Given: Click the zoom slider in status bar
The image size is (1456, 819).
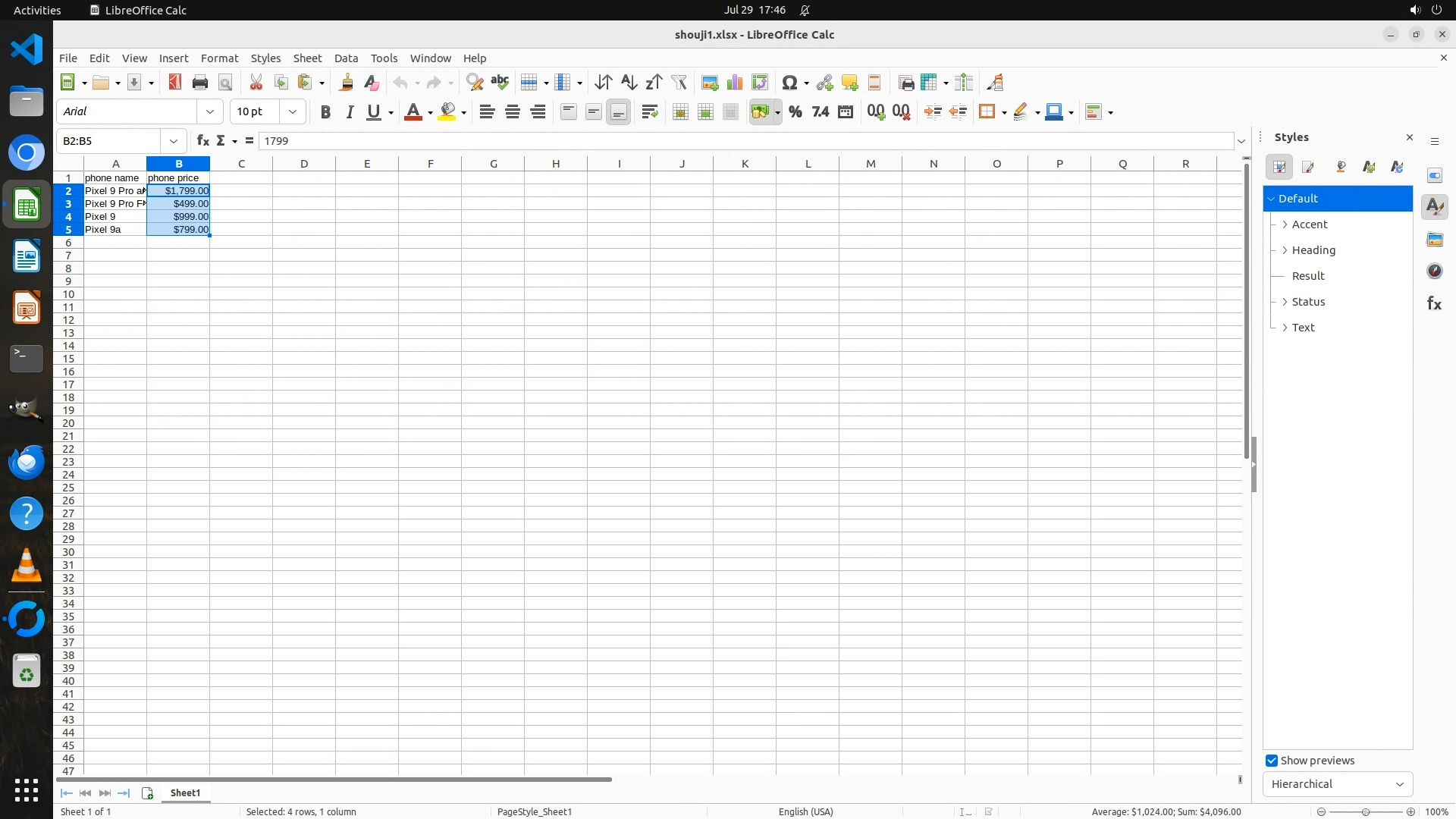Looking at the screenshot, I should [x=1365, y=811].
